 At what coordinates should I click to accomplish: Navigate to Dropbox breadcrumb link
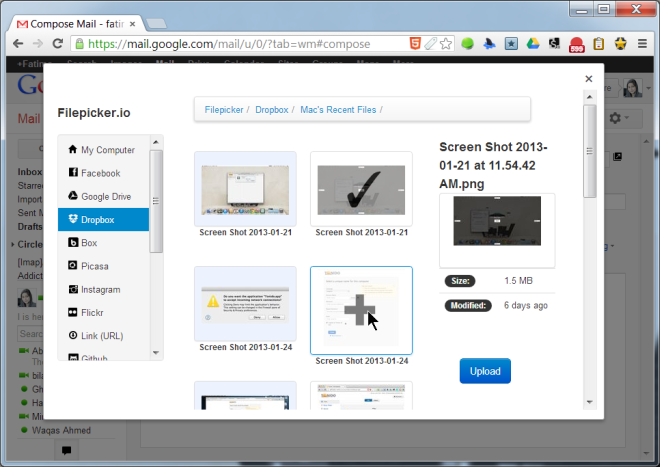tap(271, 110)
